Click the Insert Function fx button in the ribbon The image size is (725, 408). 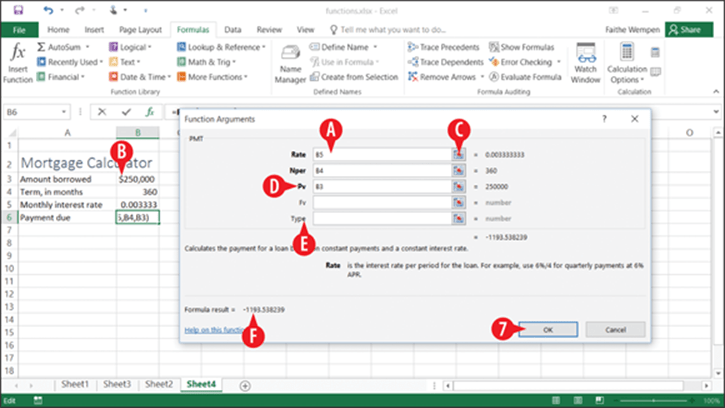click(18, 63)
